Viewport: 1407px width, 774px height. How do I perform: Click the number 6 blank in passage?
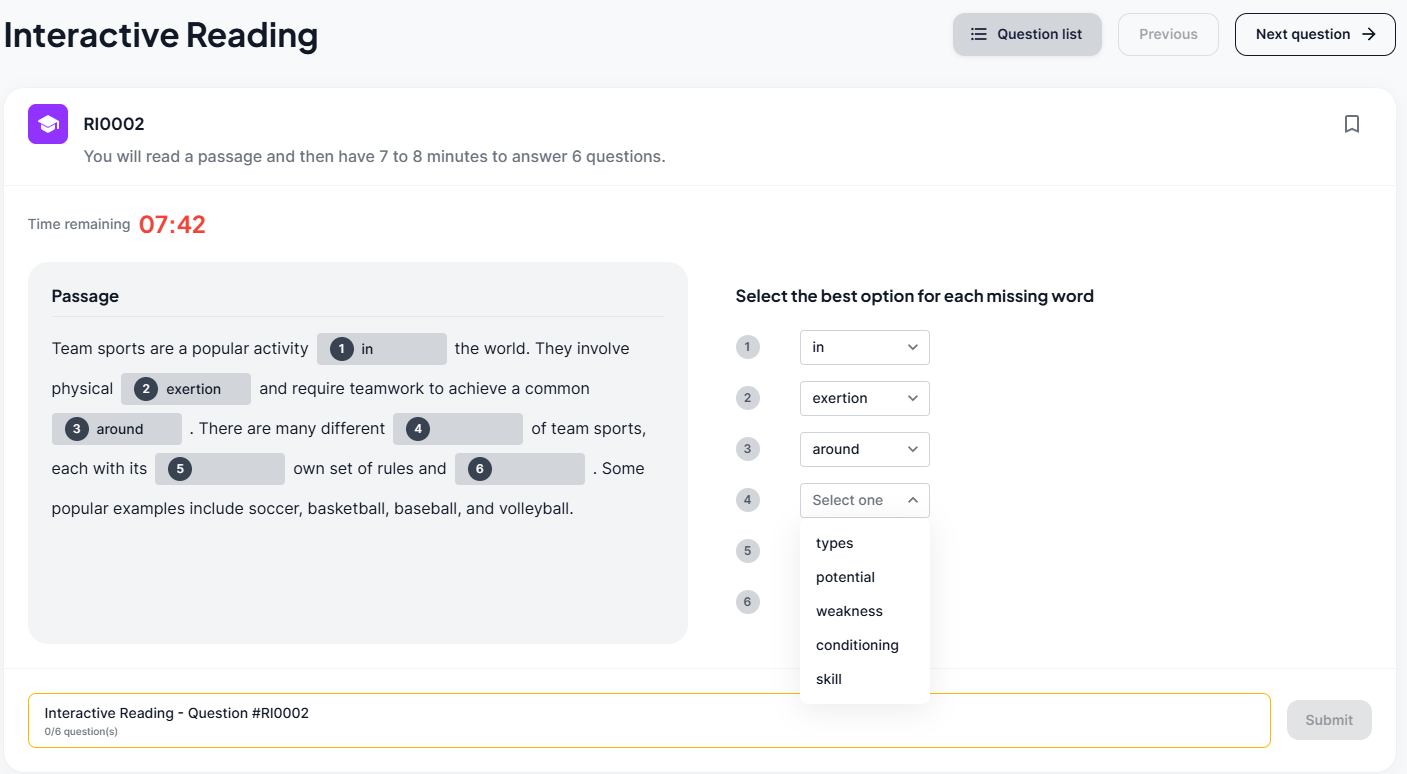(x=520, y=469)
